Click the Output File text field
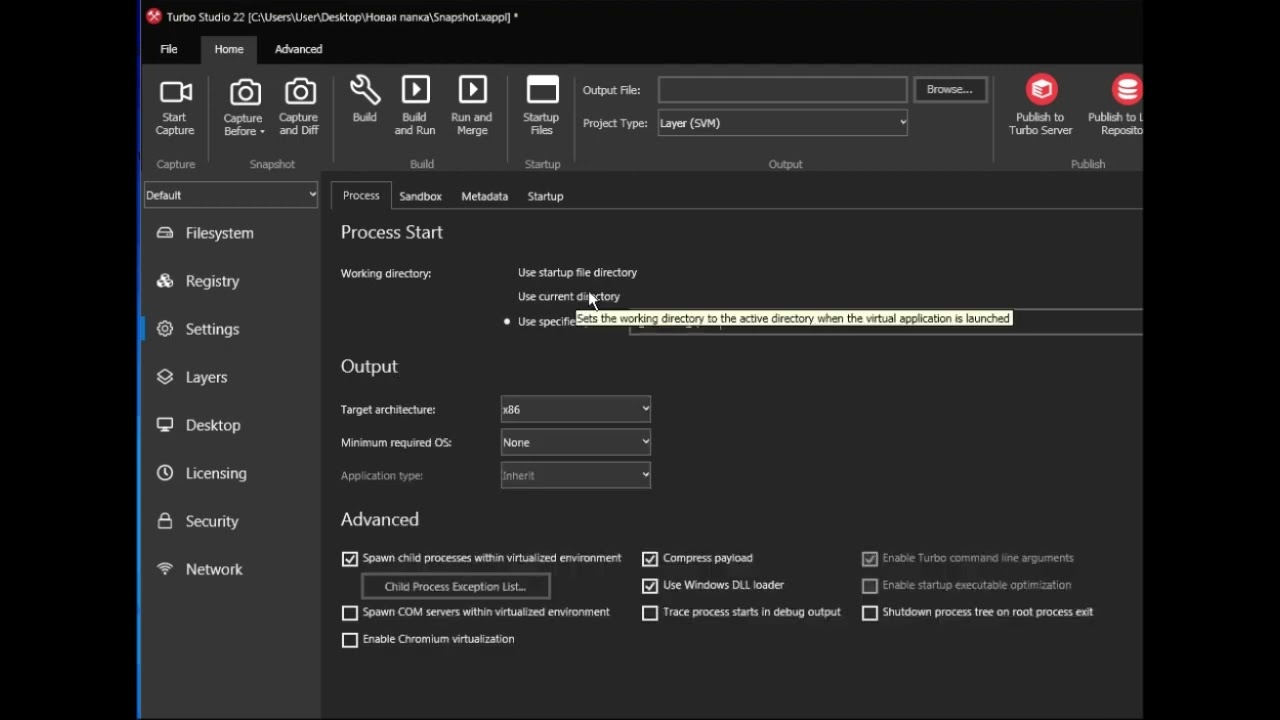 [x=783, y=90]
